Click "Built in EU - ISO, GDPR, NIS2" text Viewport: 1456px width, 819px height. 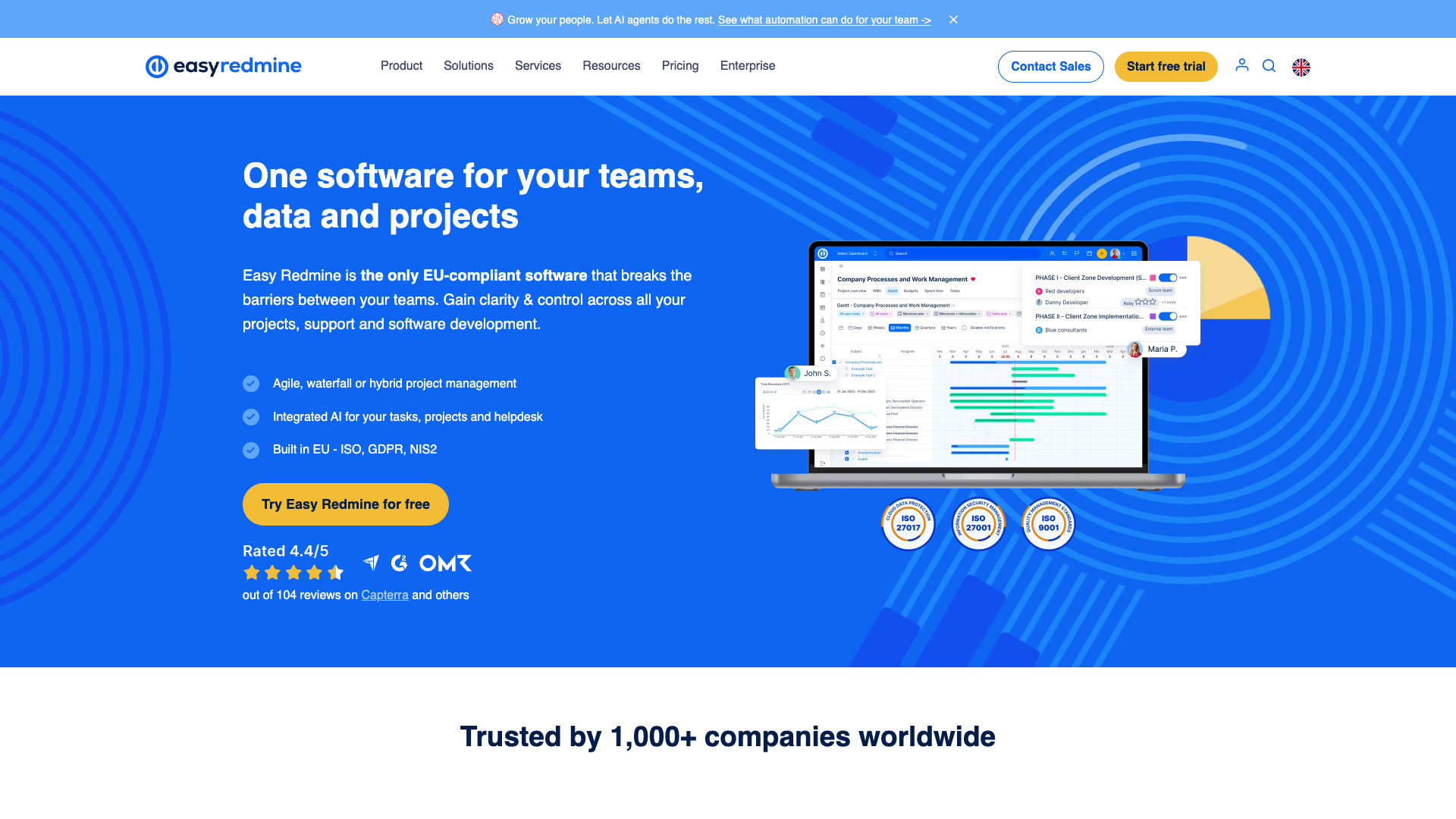pyautogui.click(x=355, y=450)
